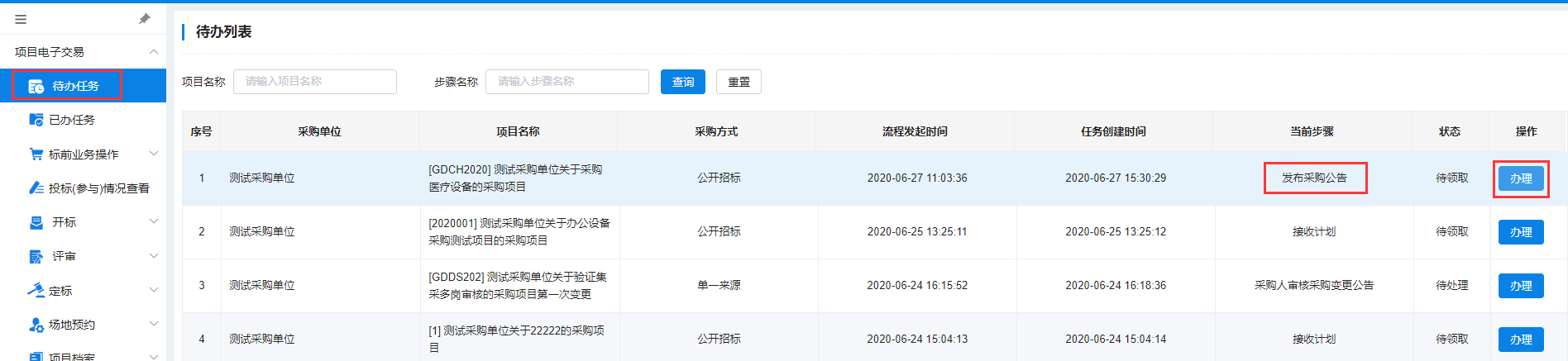Viewport: 1568px width, 361px height.
Task: Expand the 标前业务操作 submenu arrow
Action: (153, 154)
